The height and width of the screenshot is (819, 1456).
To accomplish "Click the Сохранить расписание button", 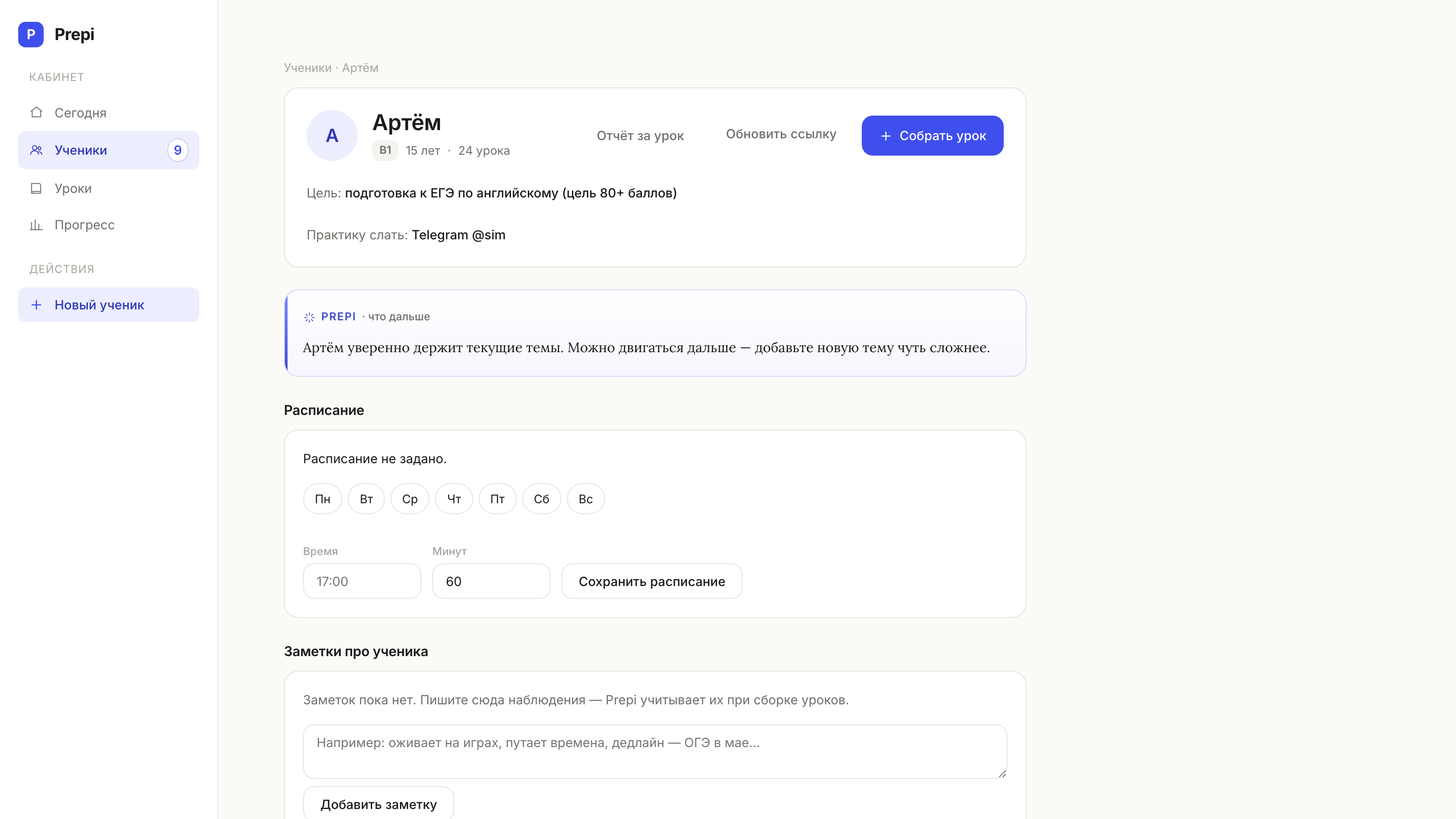I will pos(652,581).
